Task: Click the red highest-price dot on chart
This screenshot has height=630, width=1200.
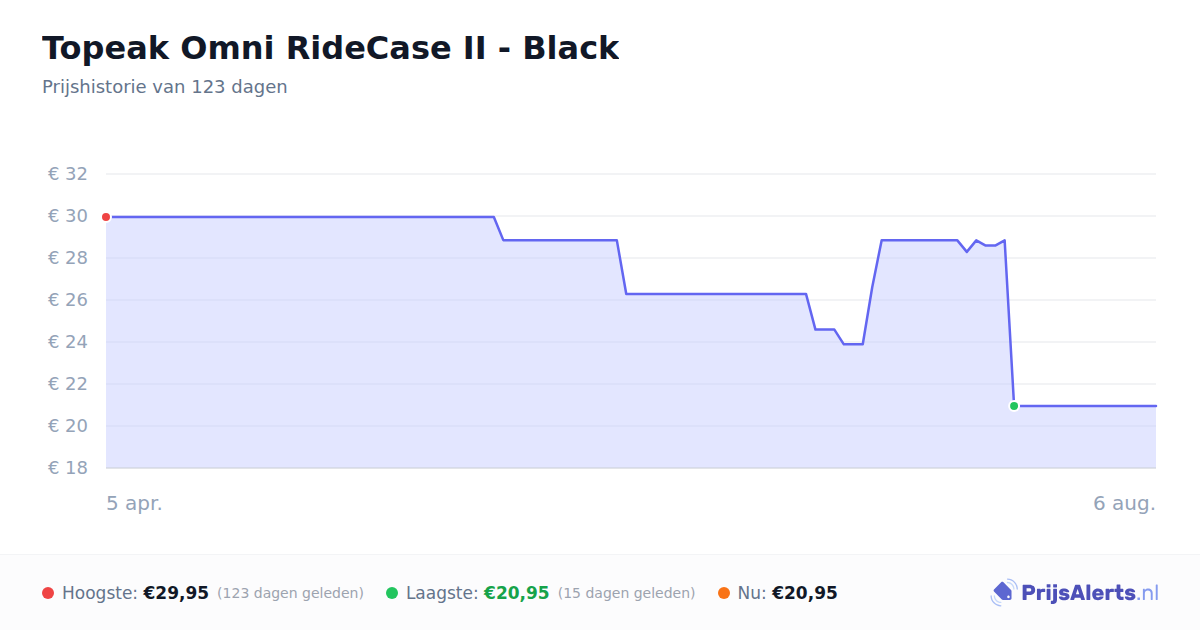Action: (106, 217)
